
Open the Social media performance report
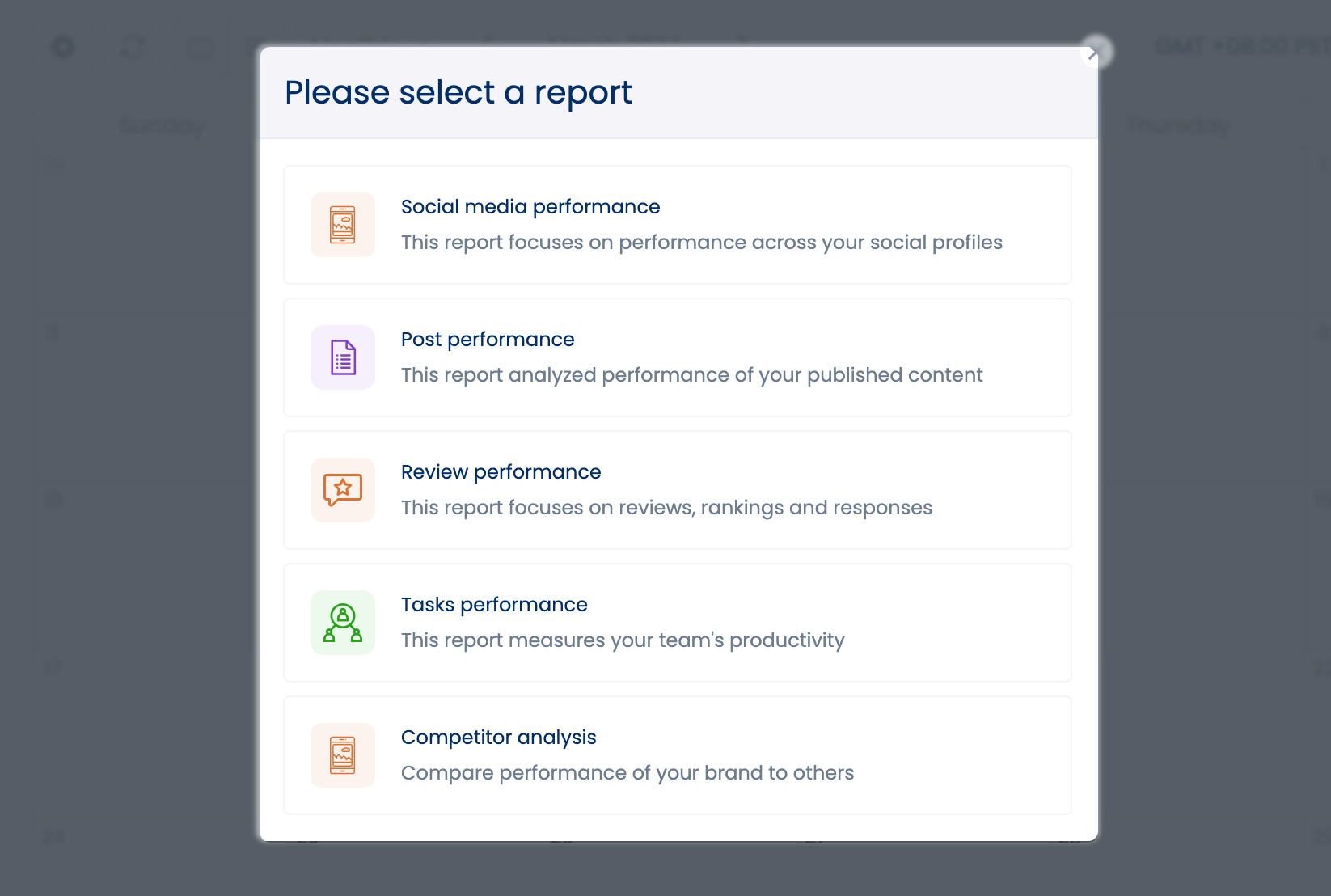pos(530,207)
